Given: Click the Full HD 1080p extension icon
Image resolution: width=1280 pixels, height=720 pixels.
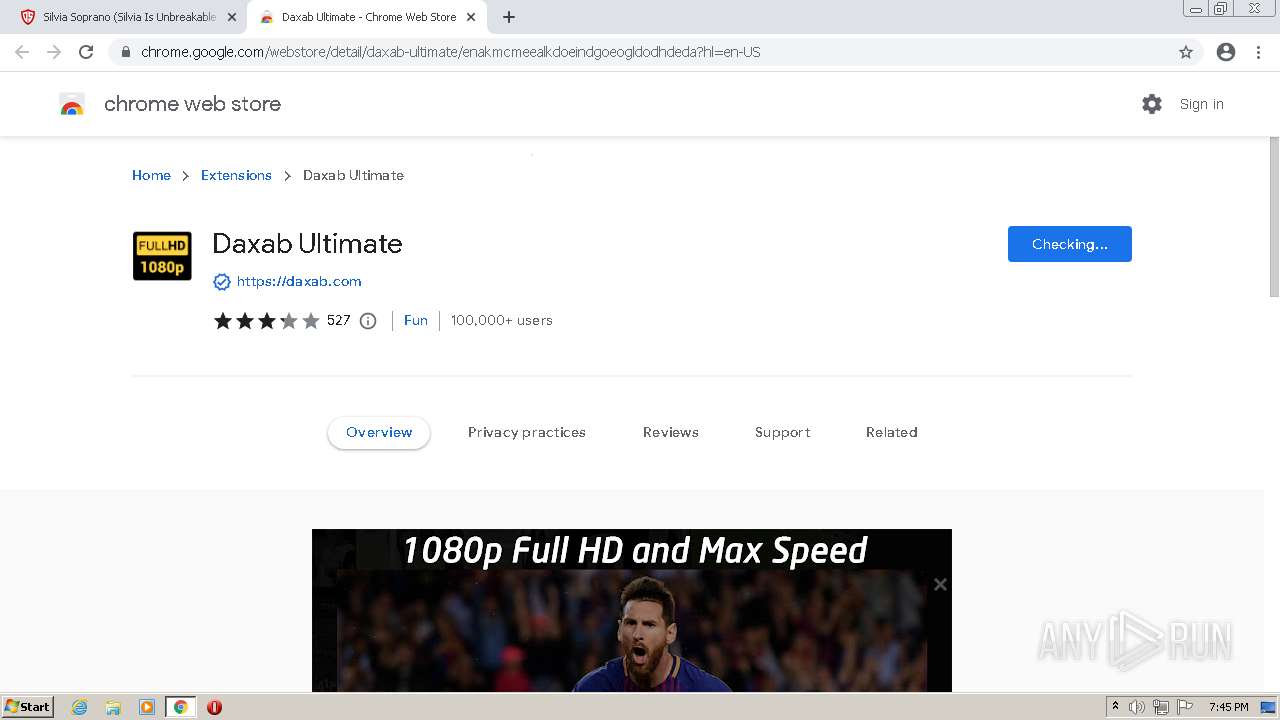Looking at the screenshot, I should [162, 256].
